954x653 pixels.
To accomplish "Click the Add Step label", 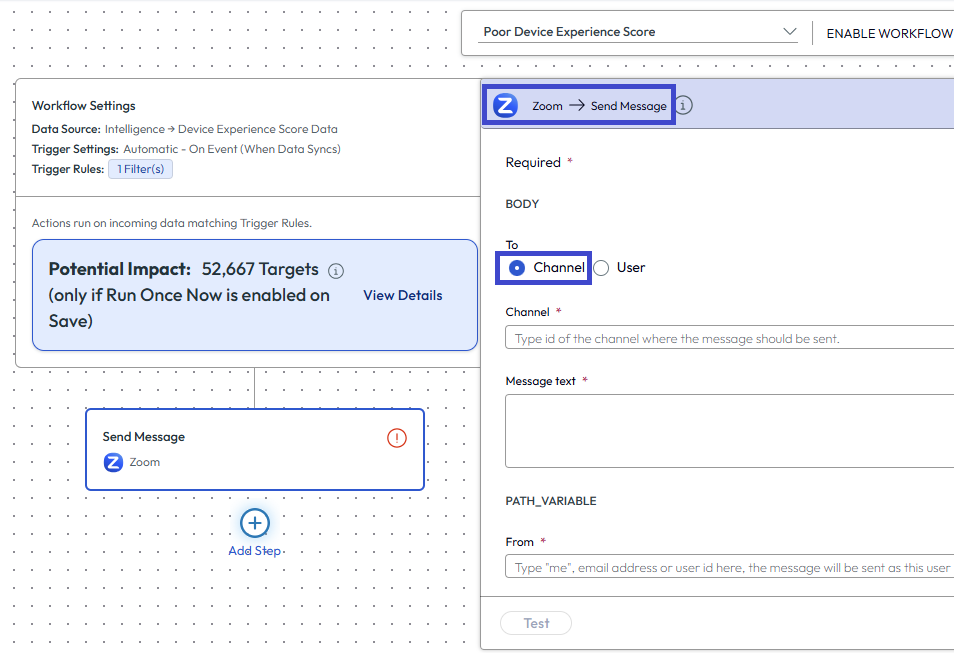I will click(x=254, y=551).
